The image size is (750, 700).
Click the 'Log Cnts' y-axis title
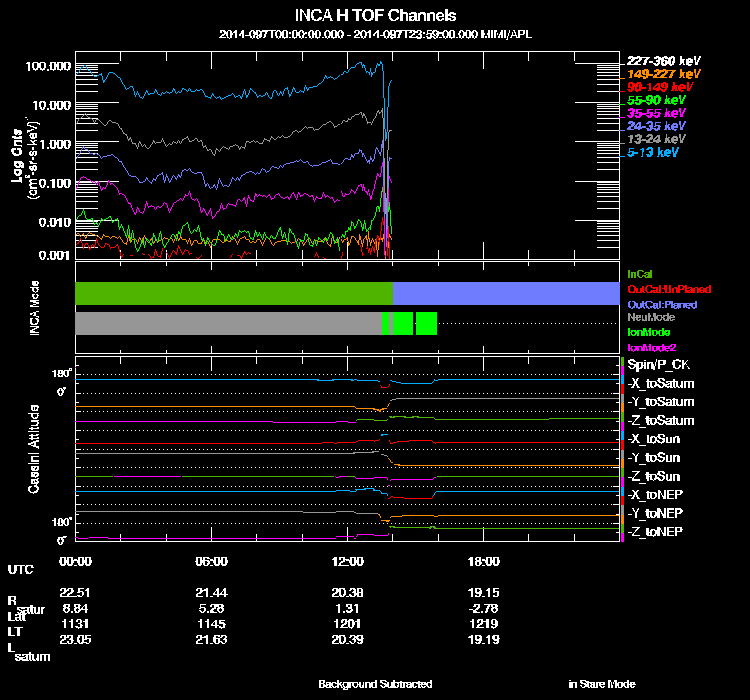(17, 156)
